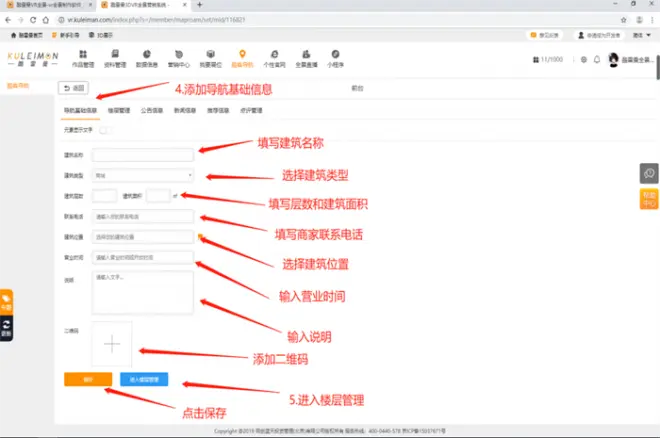Bookmark this page with the star icon
The height and width of the screenshot is (438, 660).
coord(623,20)
